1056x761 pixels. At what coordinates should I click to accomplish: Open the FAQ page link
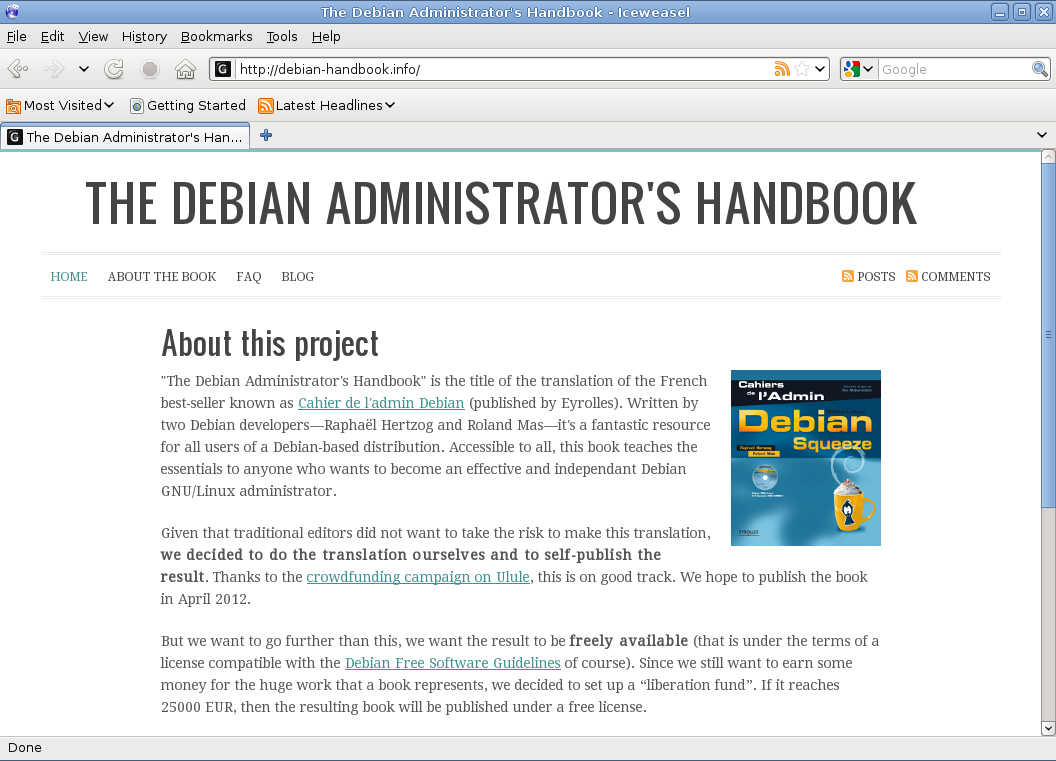[x=249, y=277]
